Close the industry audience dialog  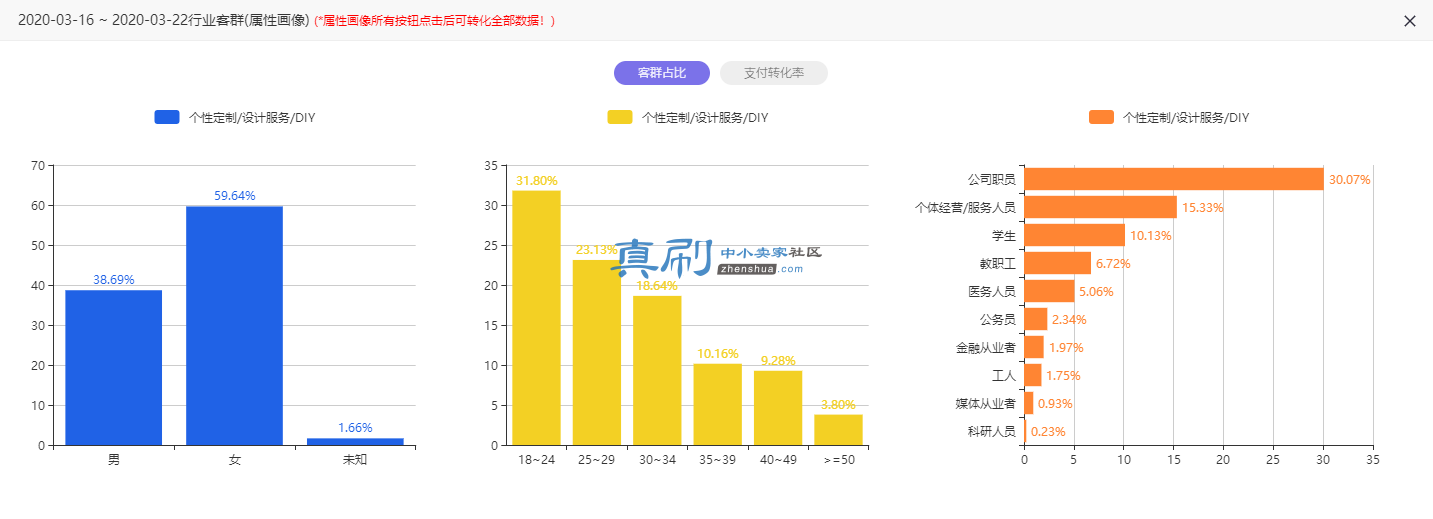pos(1410,21)
